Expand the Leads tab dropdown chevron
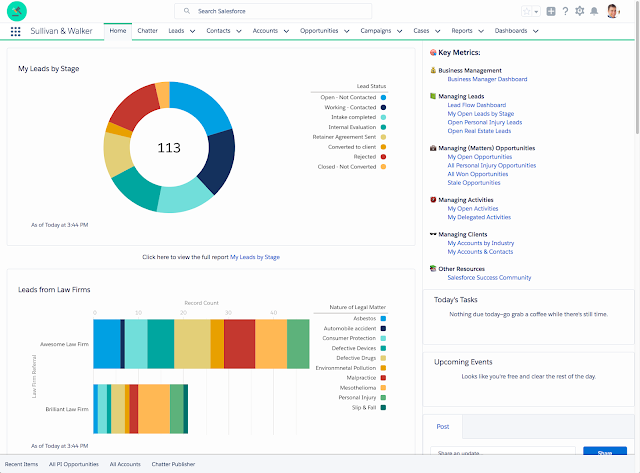The image size is (640, 473). (x=192, y=31)
